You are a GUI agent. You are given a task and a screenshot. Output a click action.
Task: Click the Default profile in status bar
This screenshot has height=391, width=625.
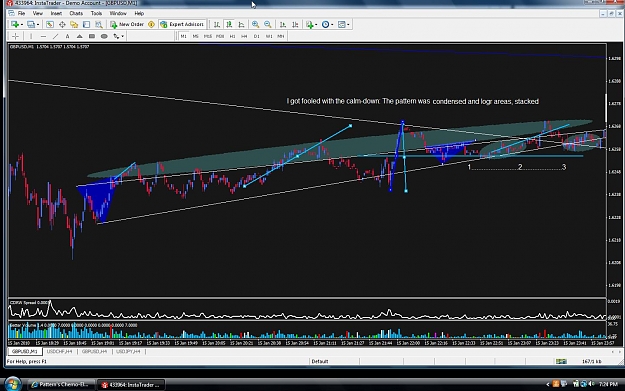tap(320, 362)
